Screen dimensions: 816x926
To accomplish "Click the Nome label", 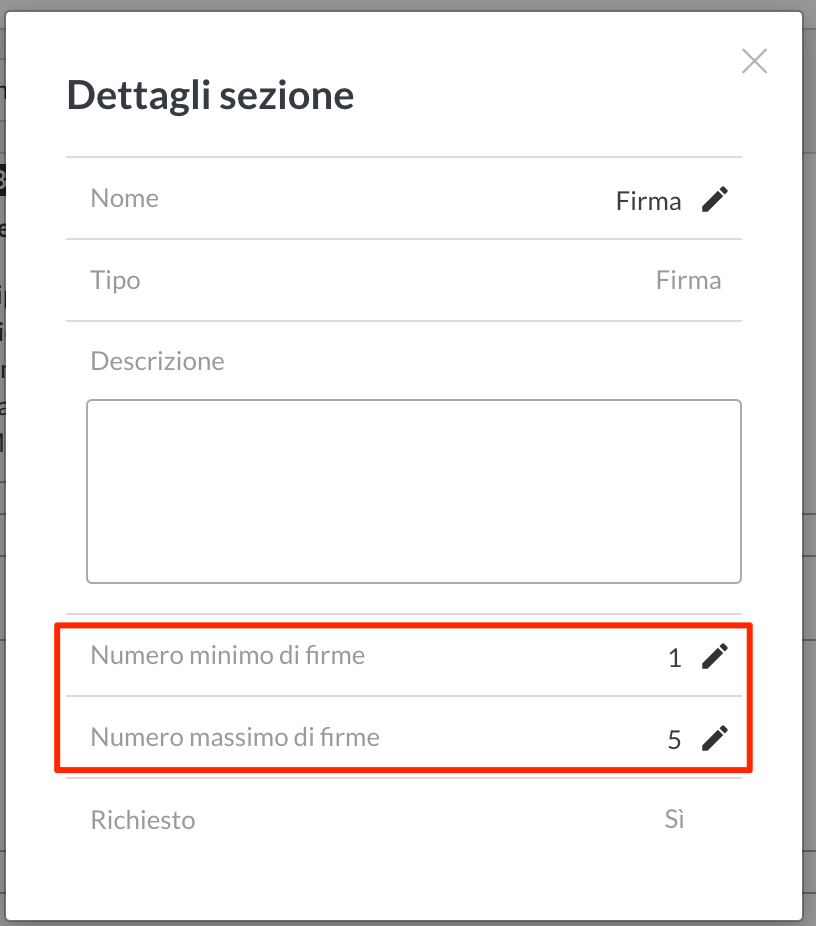I will pyautogui.click(x=125, y=198).
